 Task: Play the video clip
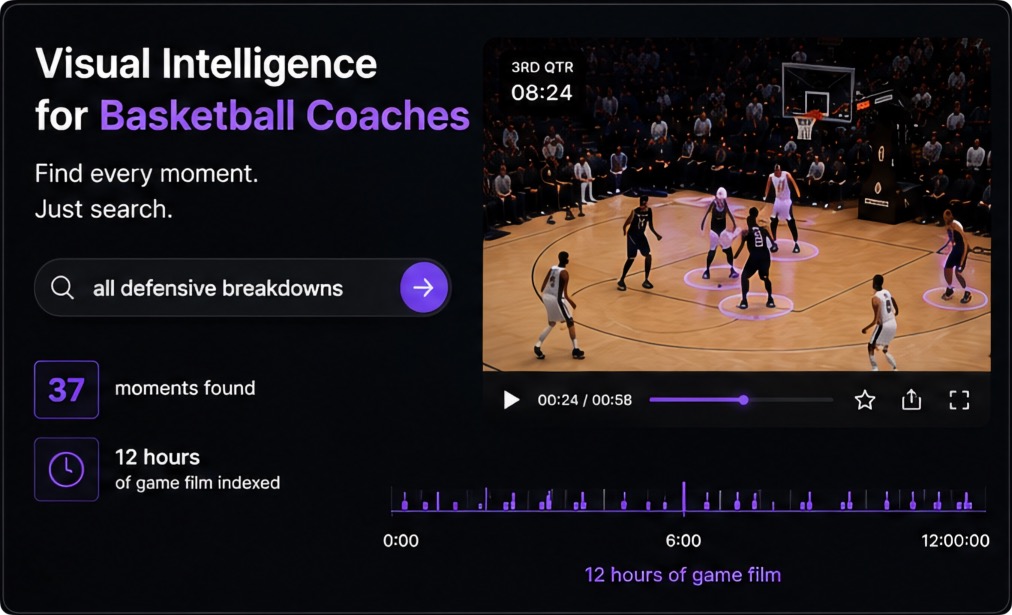pos(511,400)
